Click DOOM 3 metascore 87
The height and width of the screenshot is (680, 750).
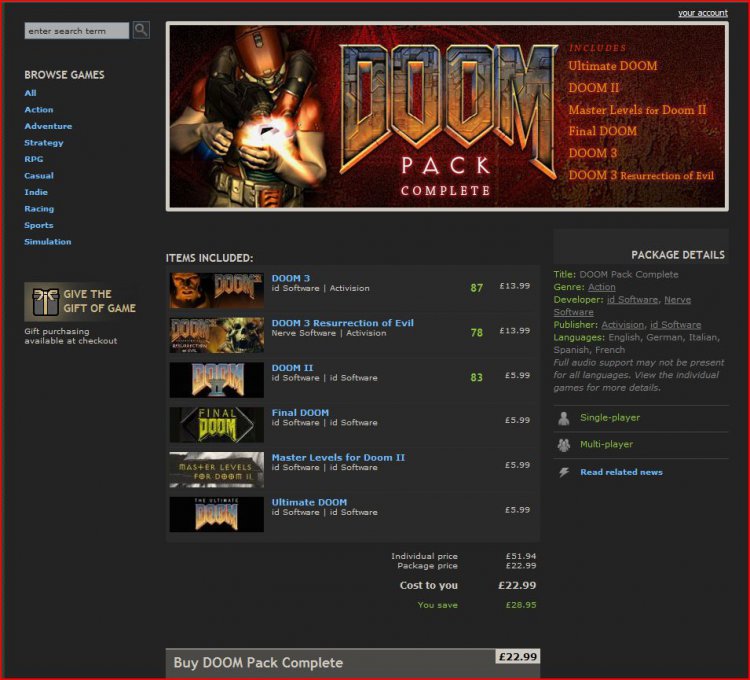tap(476, 288)
